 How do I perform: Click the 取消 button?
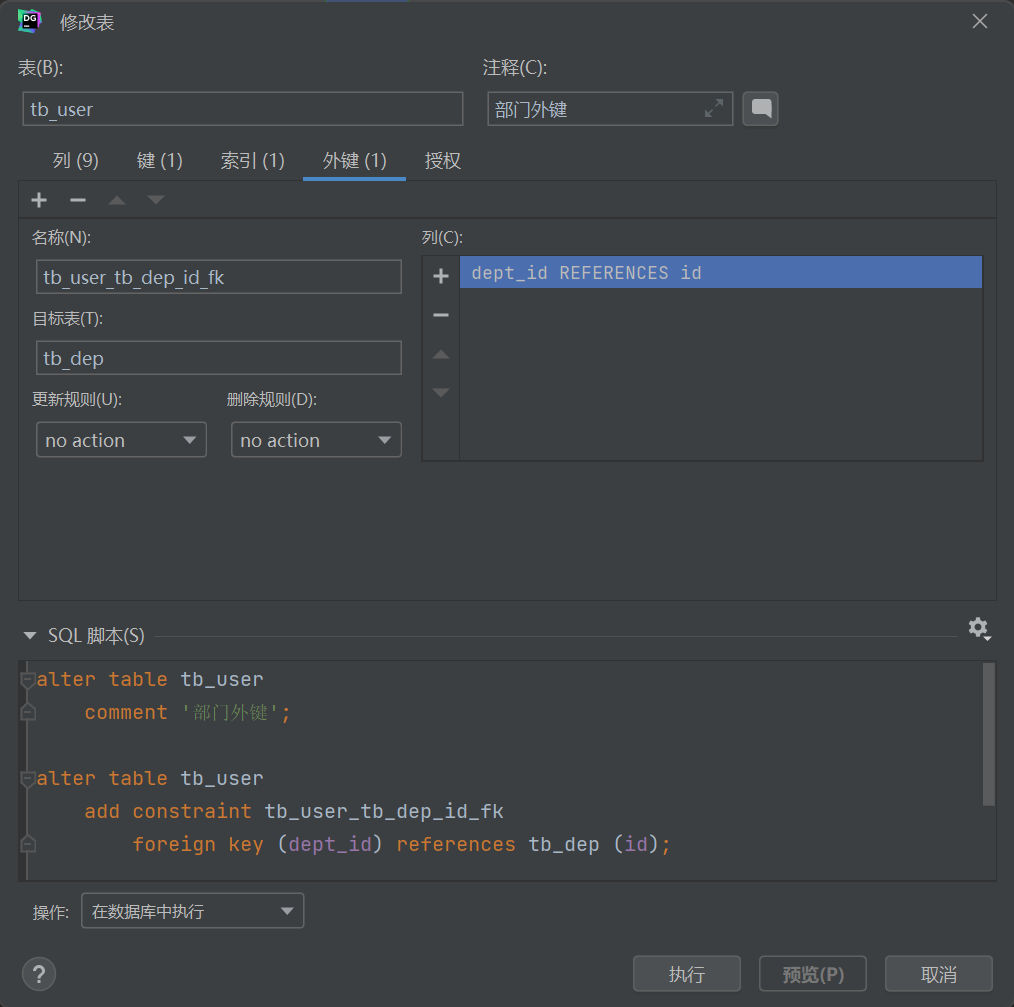coord(938,974)
